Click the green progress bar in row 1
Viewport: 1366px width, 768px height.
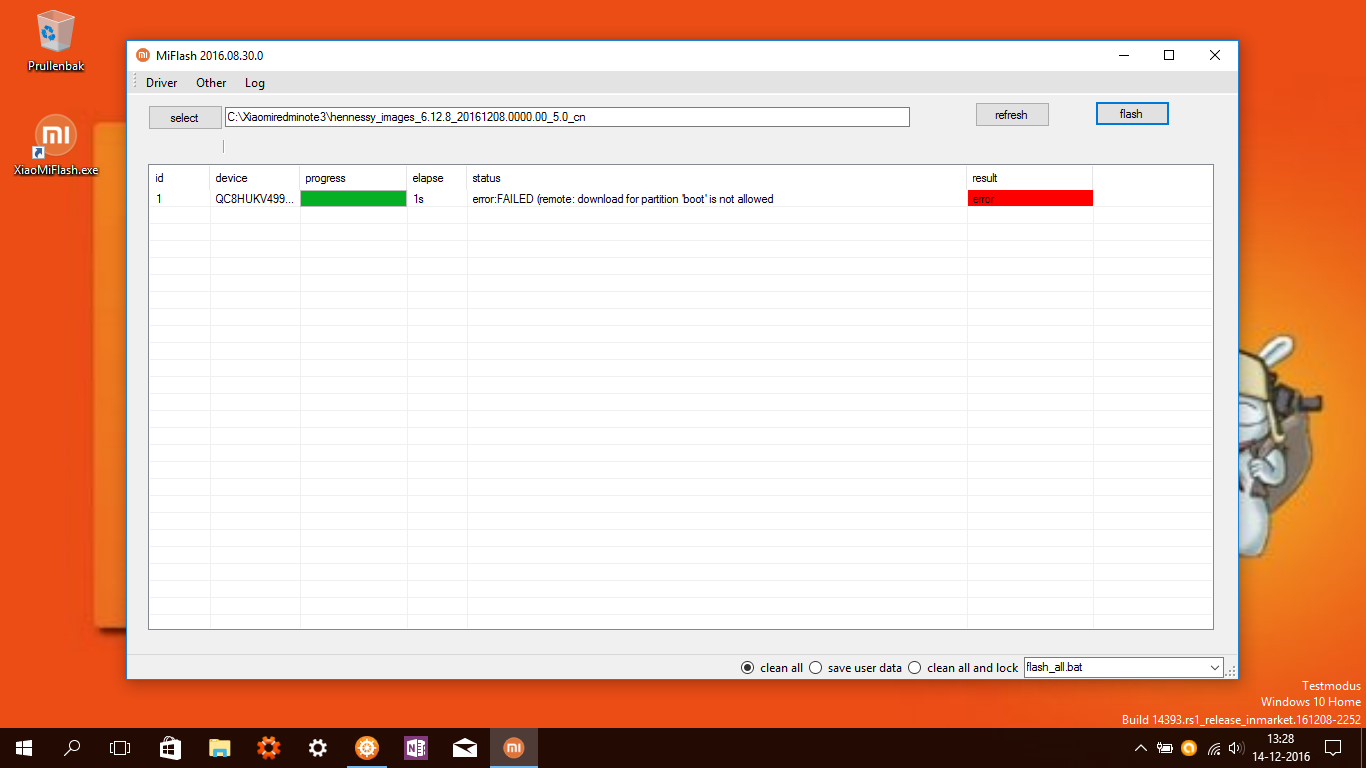click(x=353, y=199)
